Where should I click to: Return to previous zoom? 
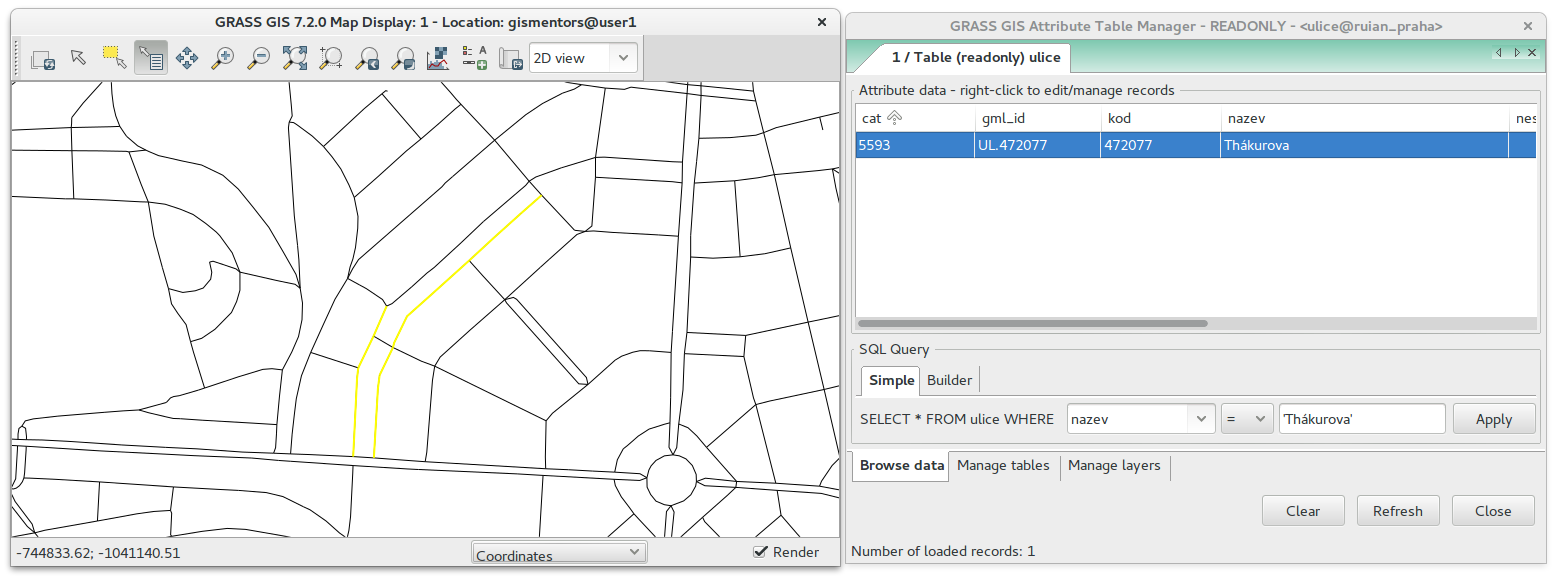pos(367,59)
